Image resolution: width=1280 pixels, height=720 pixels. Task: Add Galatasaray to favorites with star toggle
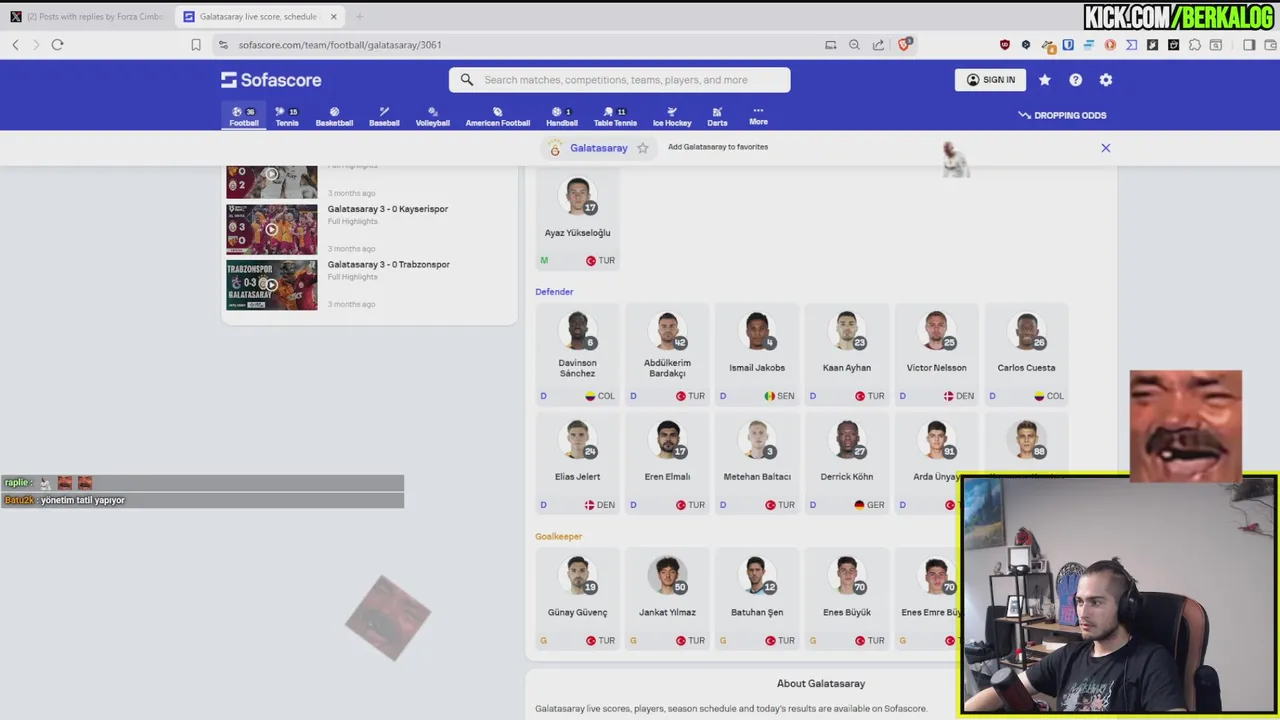point(643,148)
